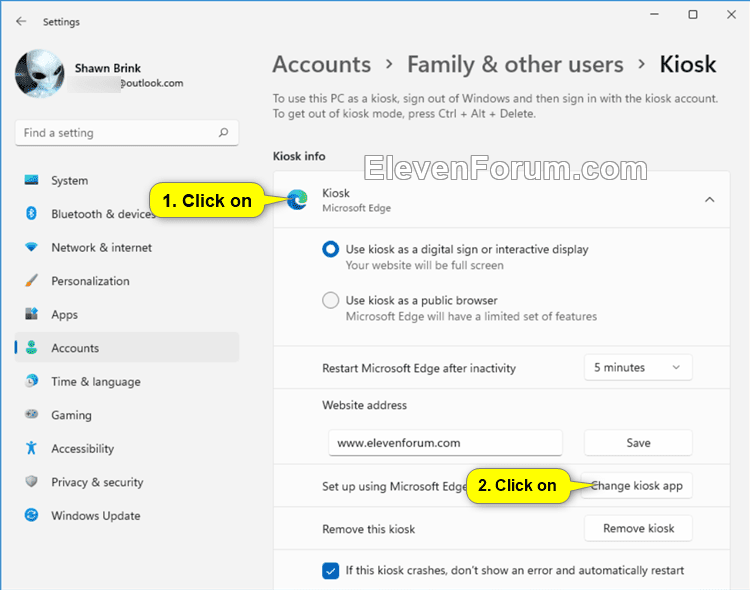
Task: Open Privacy & security settings
Action: (x=127, y=482)
